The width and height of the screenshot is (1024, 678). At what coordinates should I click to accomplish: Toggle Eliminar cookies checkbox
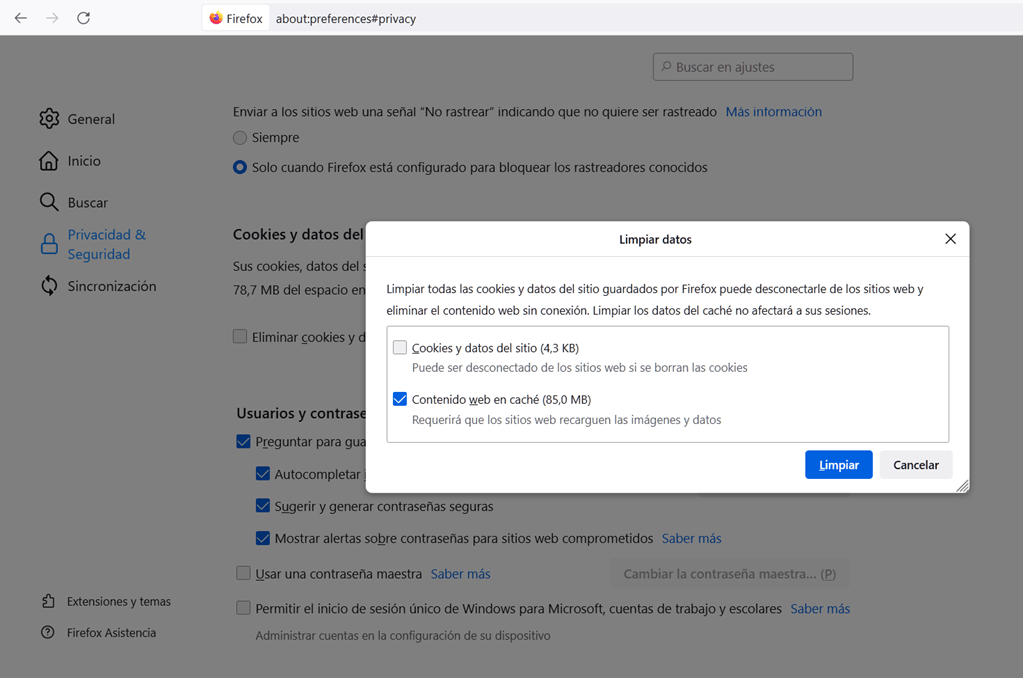coord(240,336)
